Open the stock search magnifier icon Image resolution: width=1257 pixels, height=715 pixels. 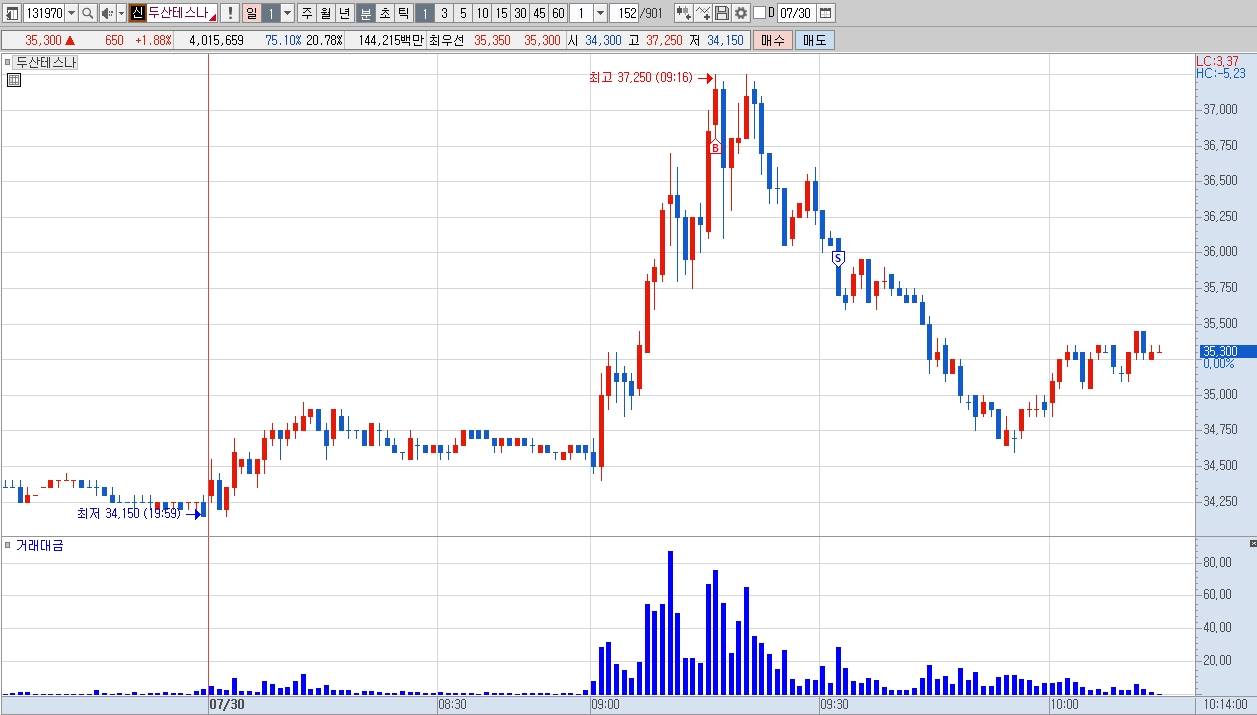pyautogui.click(x=87, y=13)
